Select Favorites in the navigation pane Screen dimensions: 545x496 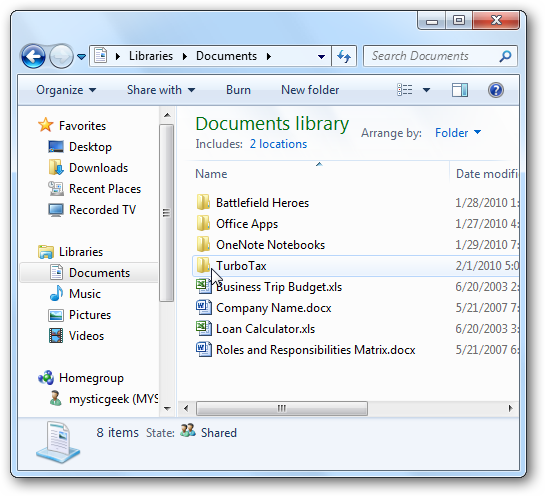[82, 125]
